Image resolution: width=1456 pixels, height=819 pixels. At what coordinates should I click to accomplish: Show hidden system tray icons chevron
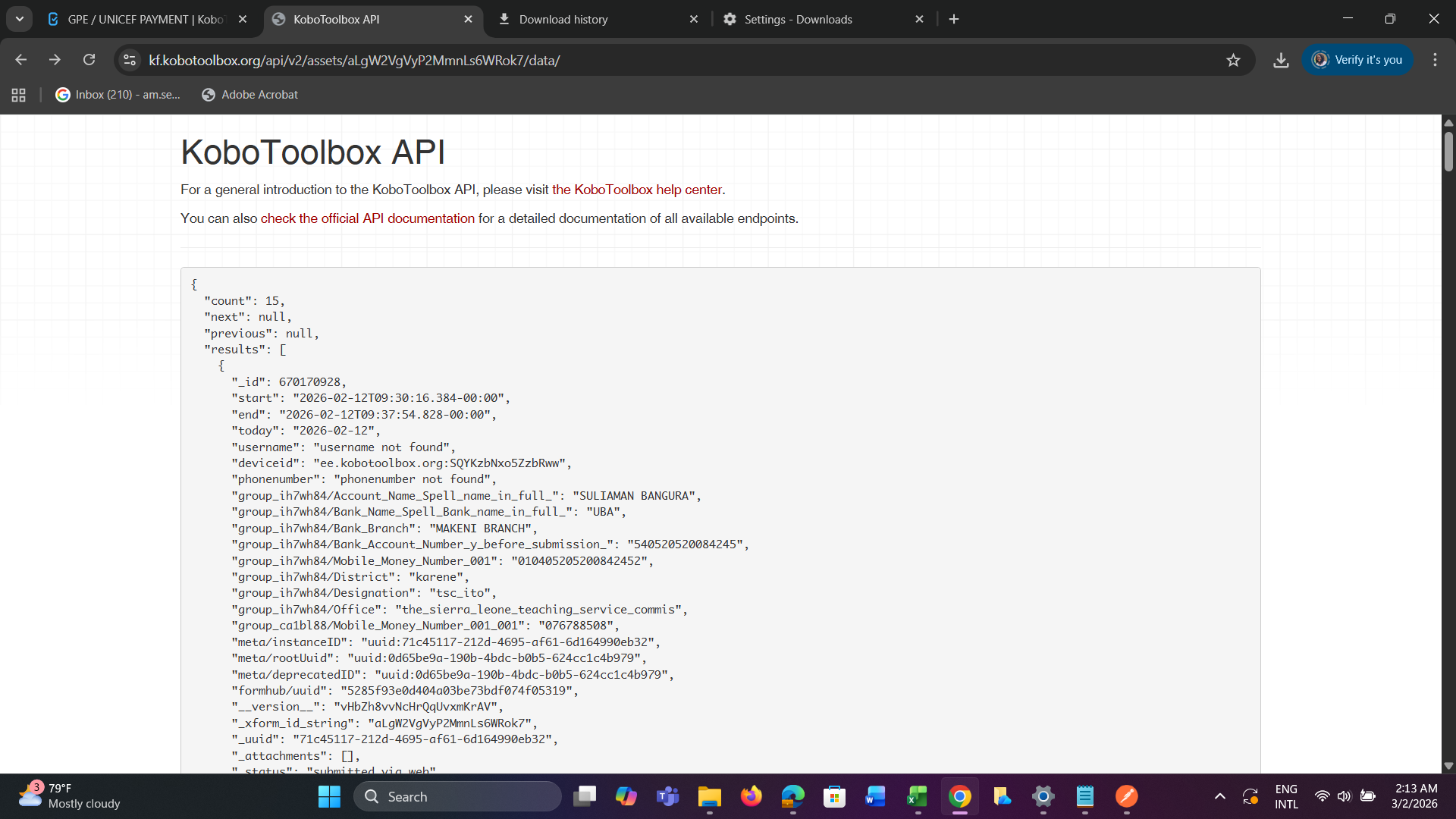click(x=1219, y=796)
